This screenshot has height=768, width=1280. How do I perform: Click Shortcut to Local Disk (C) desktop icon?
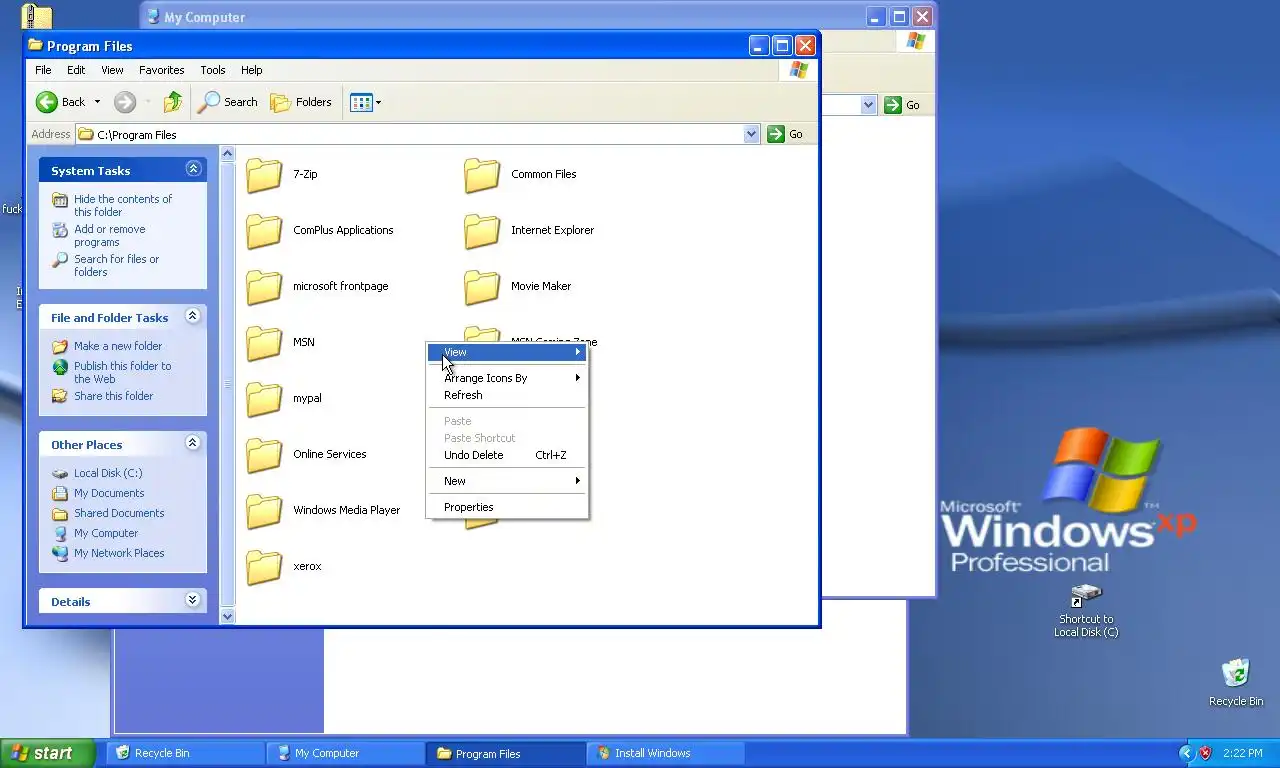[x=1086, y=610]
